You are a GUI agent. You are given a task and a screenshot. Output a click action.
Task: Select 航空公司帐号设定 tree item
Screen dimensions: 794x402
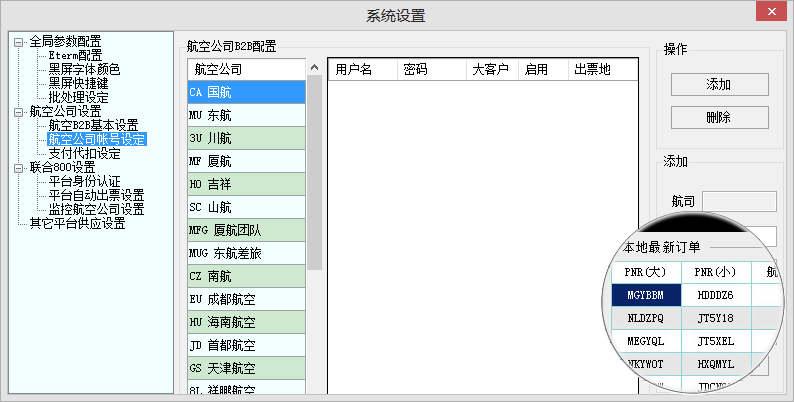(x=97, y=139)
